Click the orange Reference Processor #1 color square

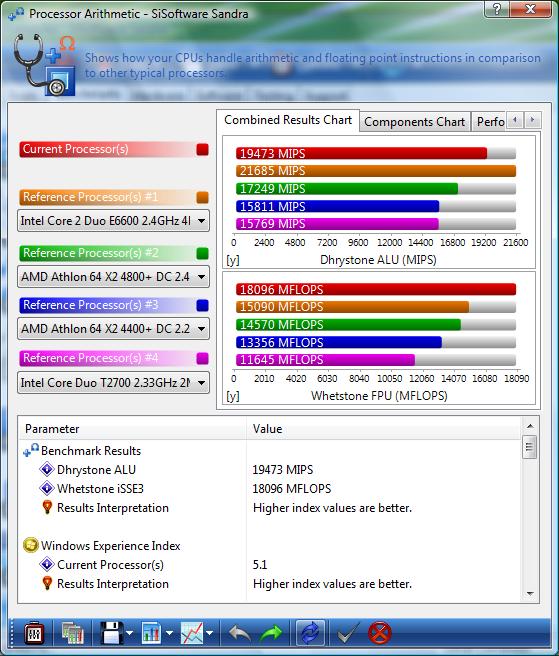click(203, 197)
